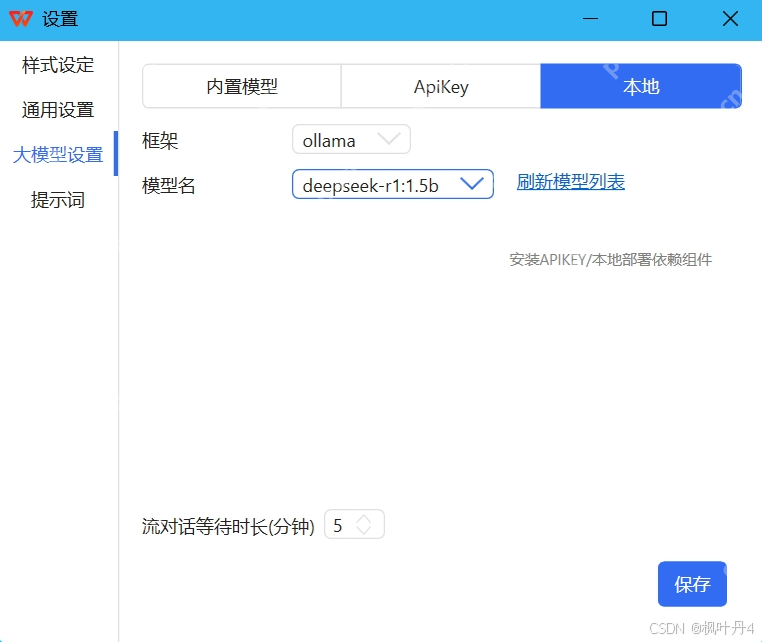Open the 通用设置 sidebar section
762x642 pixels.
coord(58,110)
